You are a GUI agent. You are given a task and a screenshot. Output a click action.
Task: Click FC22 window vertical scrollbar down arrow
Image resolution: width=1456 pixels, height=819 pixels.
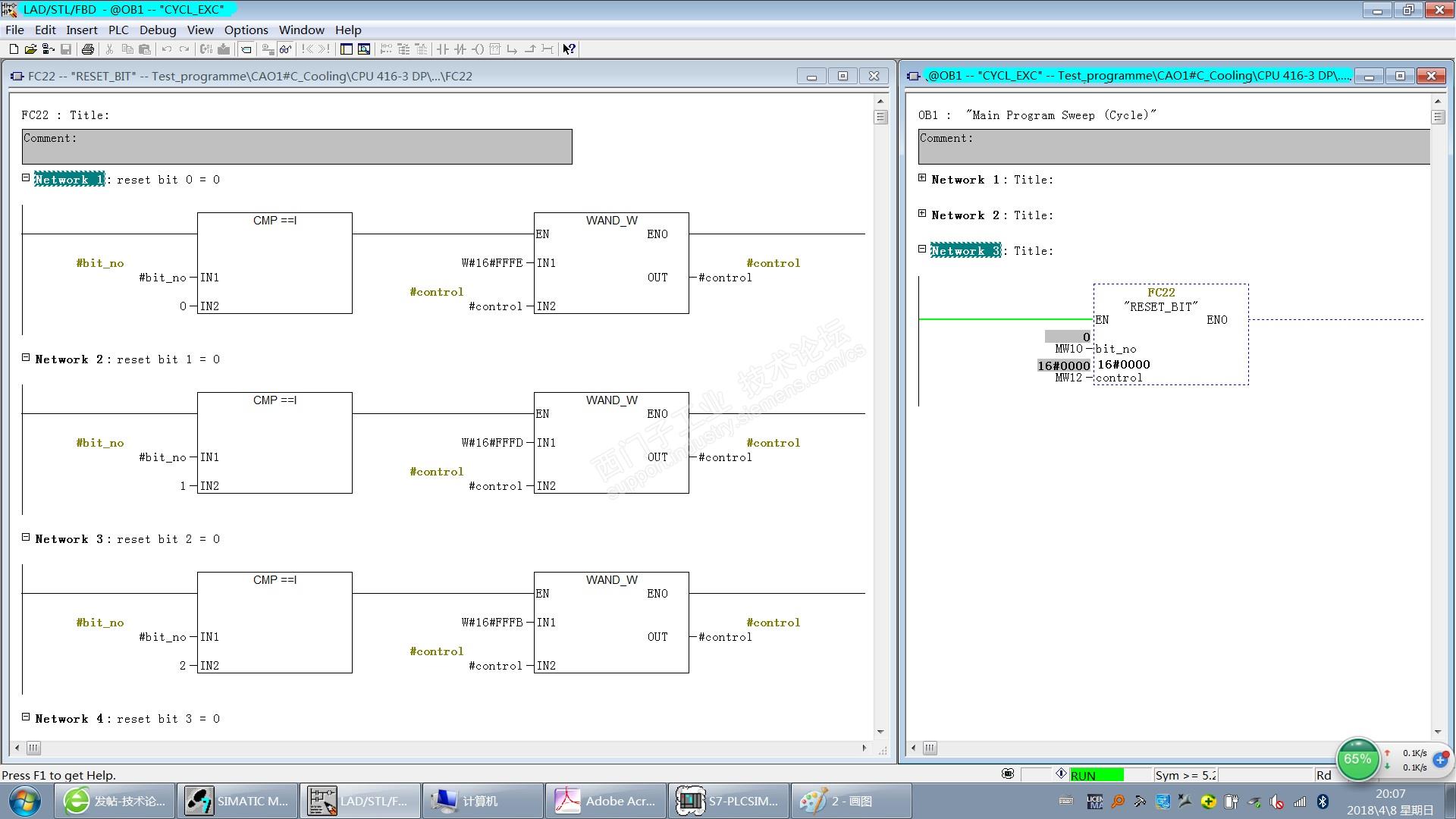880,732
